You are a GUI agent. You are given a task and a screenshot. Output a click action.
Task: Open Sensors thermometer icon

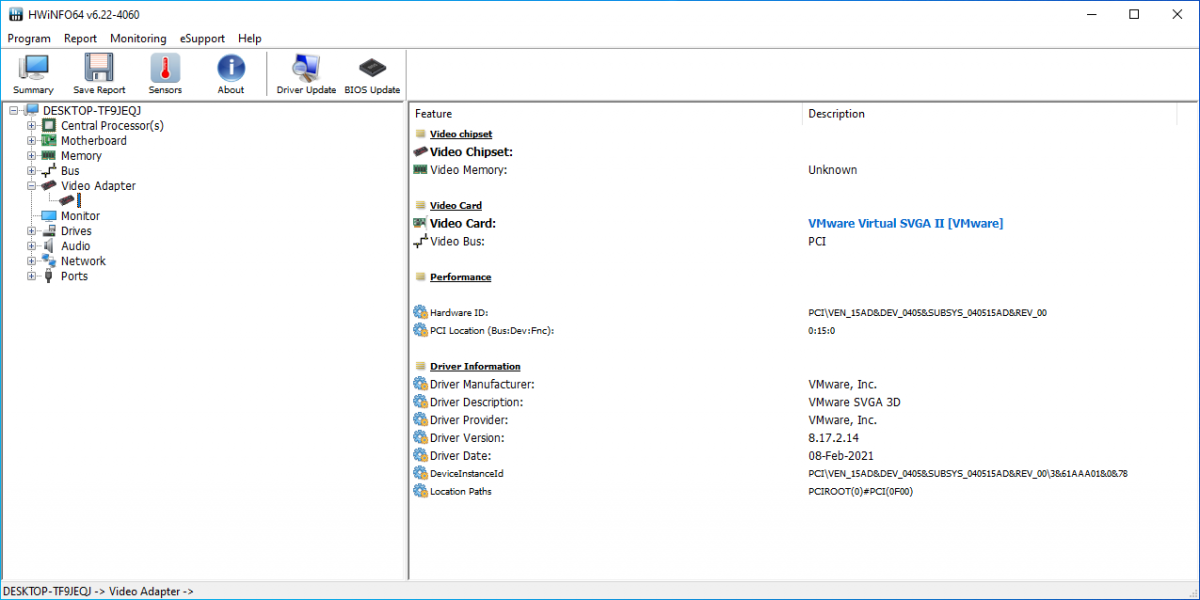click(x=165, y=68)
